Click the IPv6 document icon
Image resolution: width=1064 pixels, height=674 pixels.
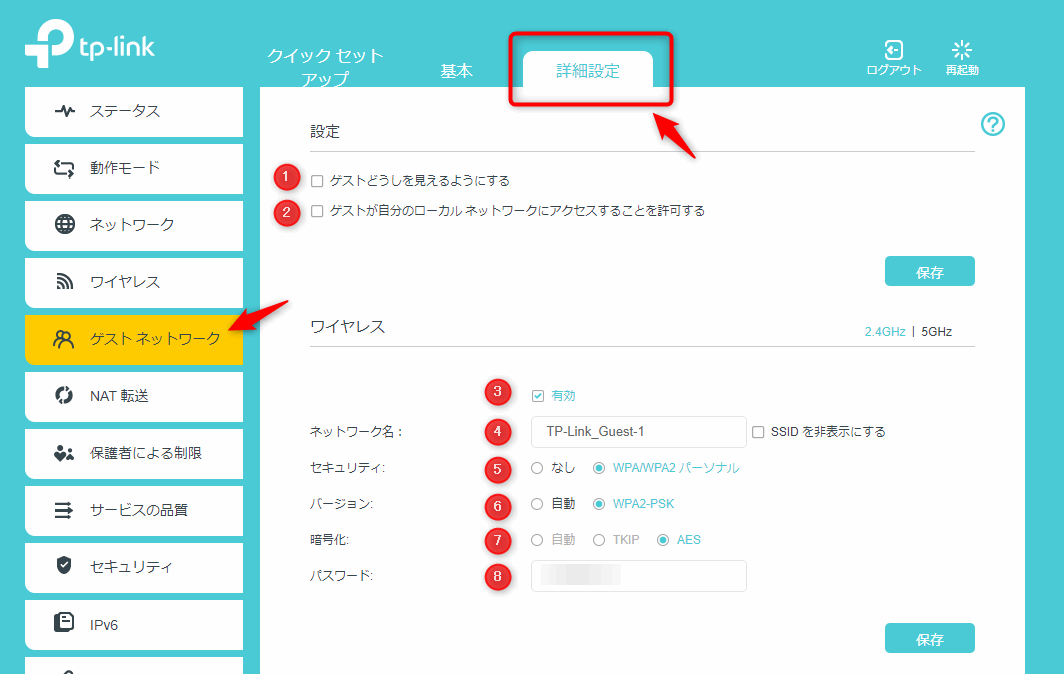point(64,622)
